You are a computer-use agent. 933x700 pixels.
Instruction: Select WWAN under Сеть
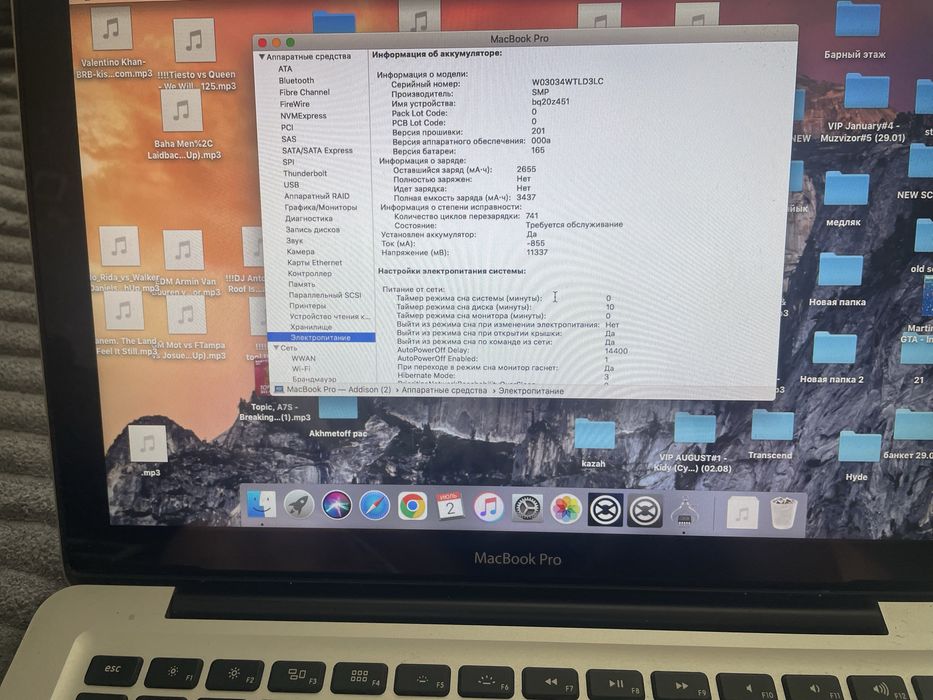[x=303, y=358]
